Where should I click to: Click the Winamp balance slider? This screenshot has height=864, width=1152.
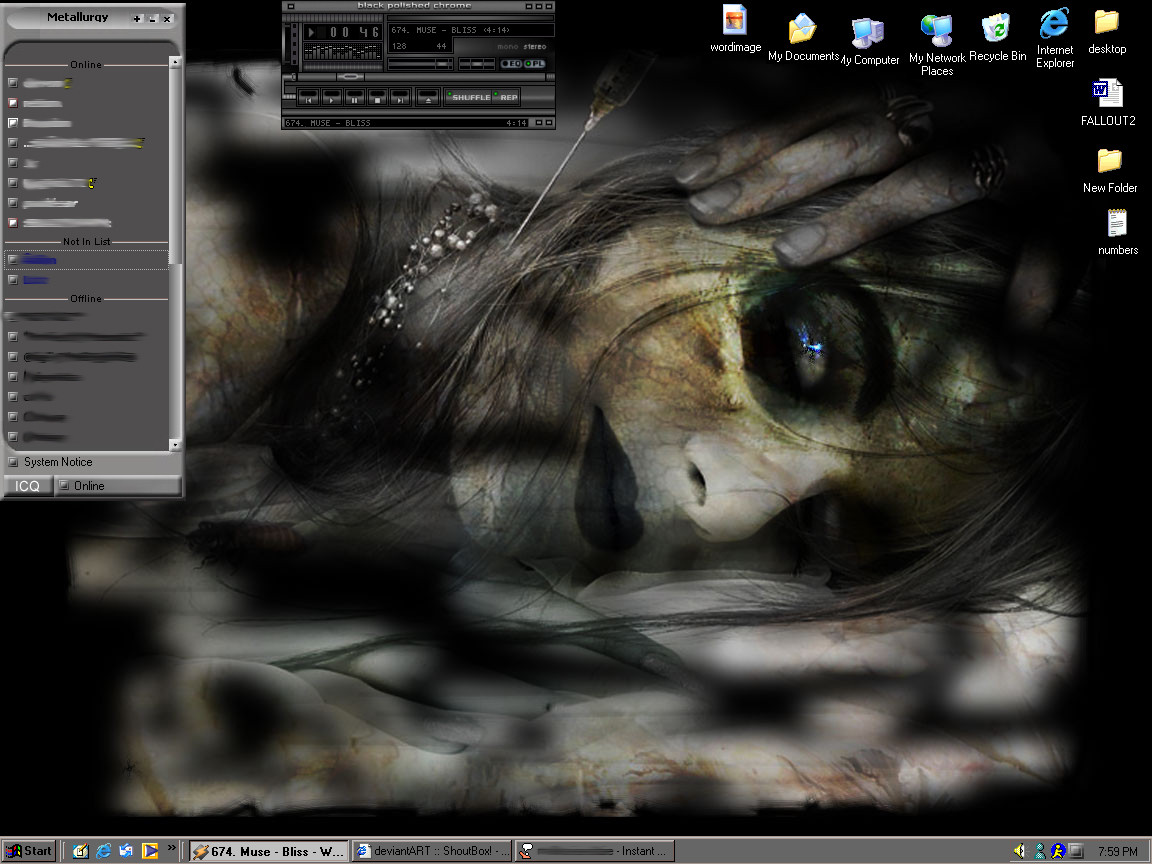[x=476, y=64]
